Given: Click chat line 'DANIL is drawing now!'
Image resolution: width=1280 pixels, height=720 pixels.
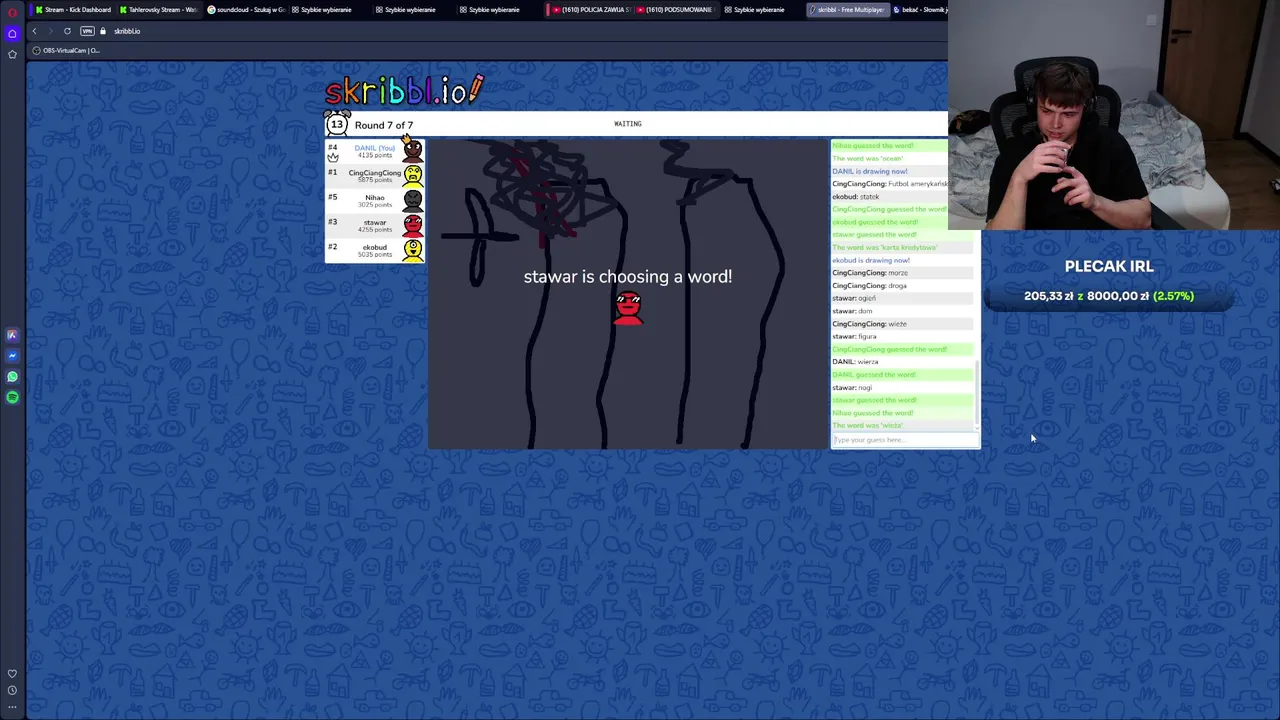Looking at the screenshot, I should pyautogui.click(x=870, y=171).
